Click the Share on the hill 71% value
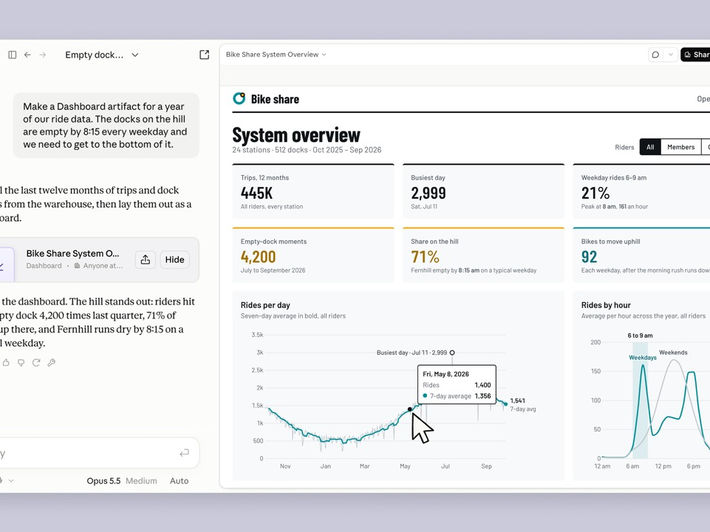 (x=425, y=257)
